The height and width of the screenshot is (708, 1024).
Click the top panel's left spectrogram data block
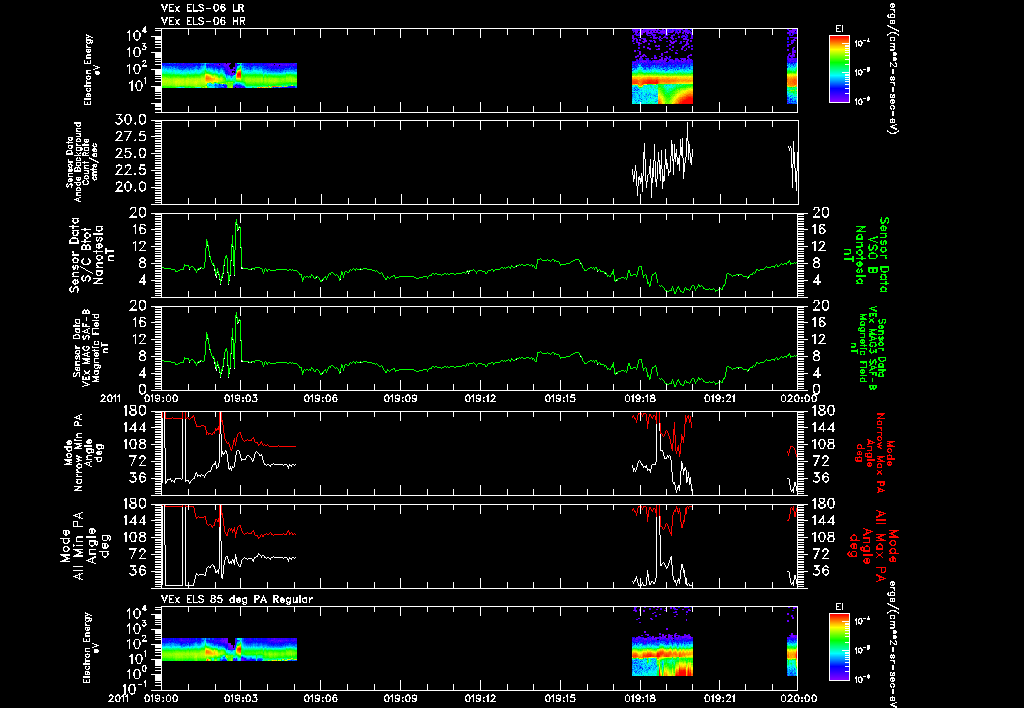click(x=229, y=75)
